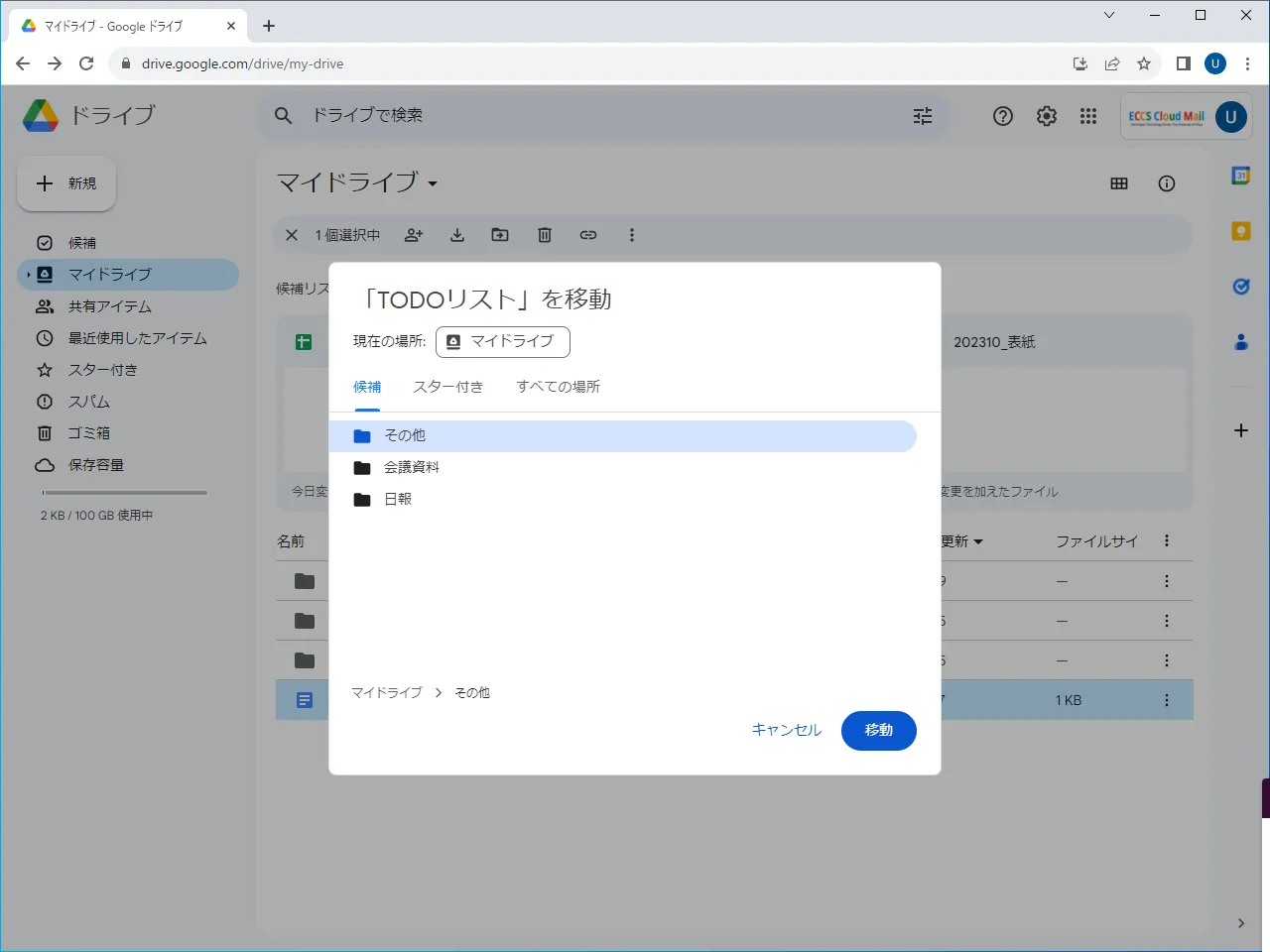Expand the マイドライブ title dropdown arrow
The image size is (1270, 952).
(x=433, y=183)
